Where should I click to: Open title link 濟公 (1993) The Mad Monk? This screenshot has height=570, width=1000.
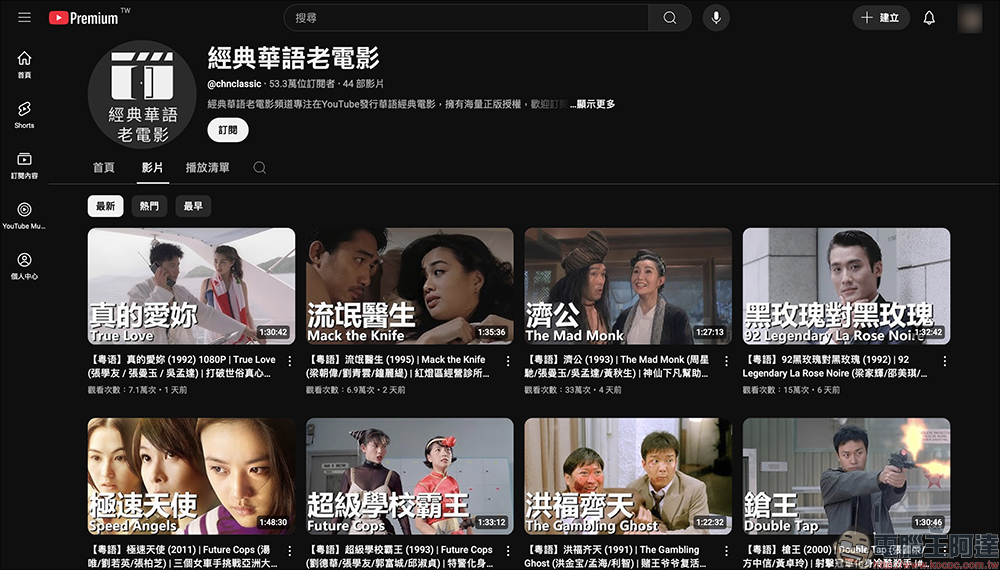point(617,366)
